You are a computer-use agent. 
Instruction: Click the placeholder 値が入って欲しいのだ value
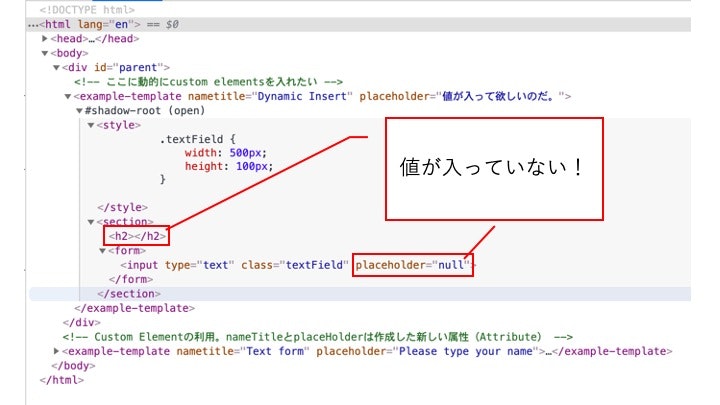(x=498, y=96)
